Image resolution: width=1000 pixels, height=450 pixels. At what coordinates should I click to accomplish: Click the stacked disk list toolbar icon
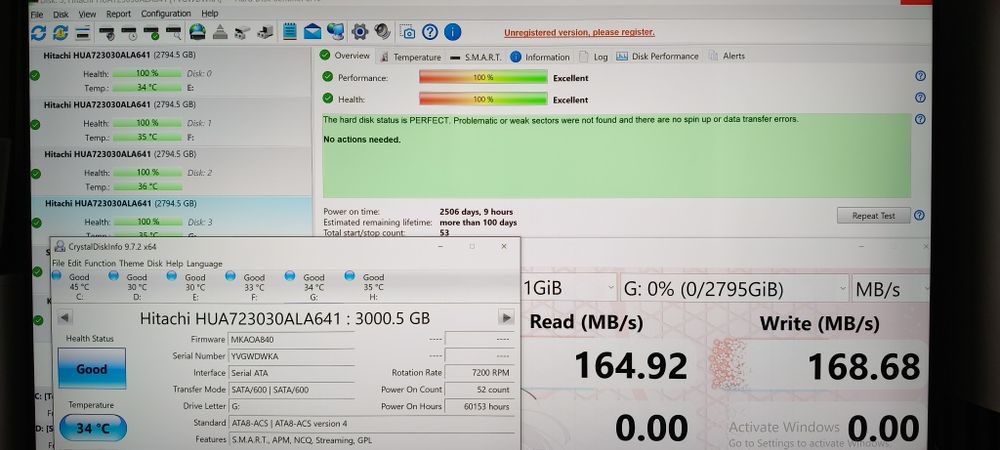82,33
